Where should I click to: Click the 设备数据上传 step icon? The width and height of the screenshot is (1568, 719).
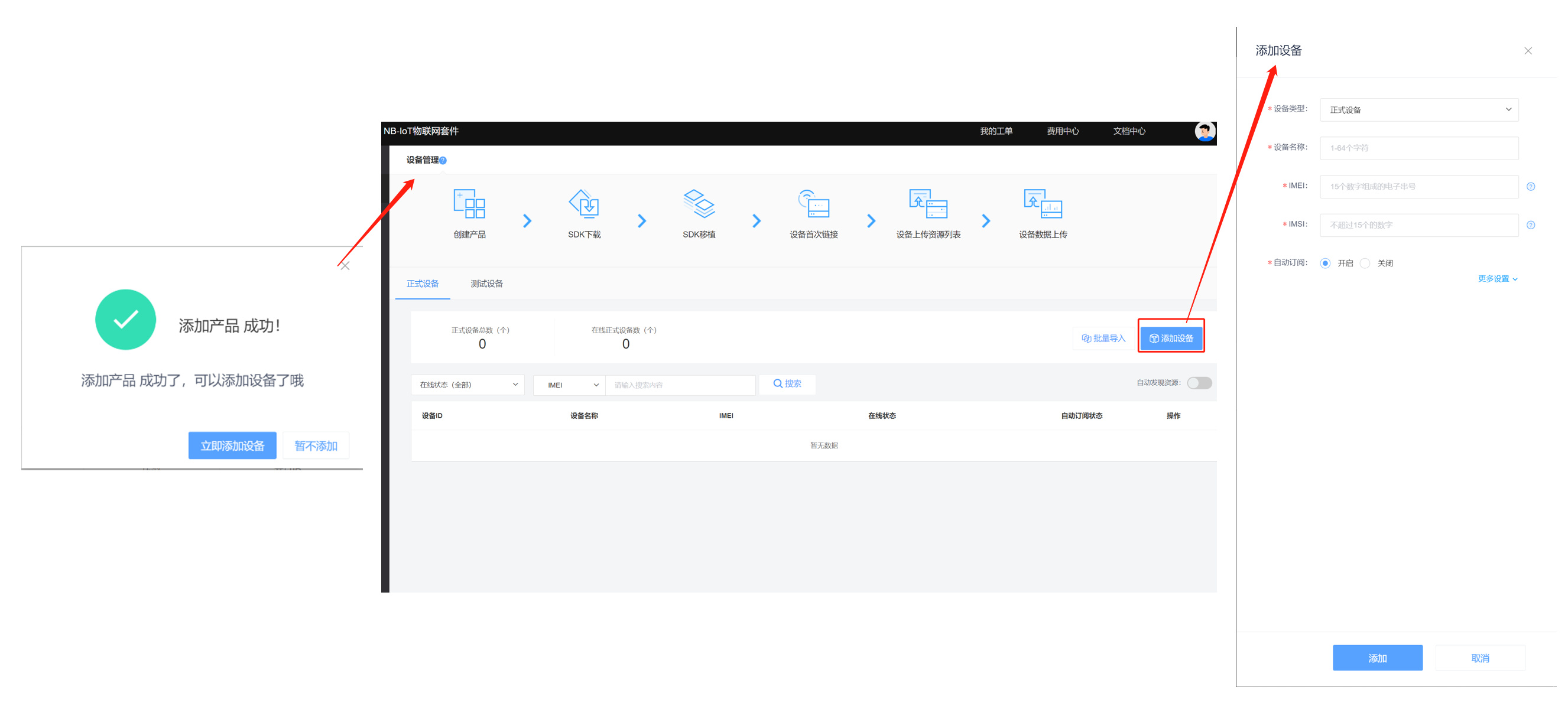point(1042,204)
